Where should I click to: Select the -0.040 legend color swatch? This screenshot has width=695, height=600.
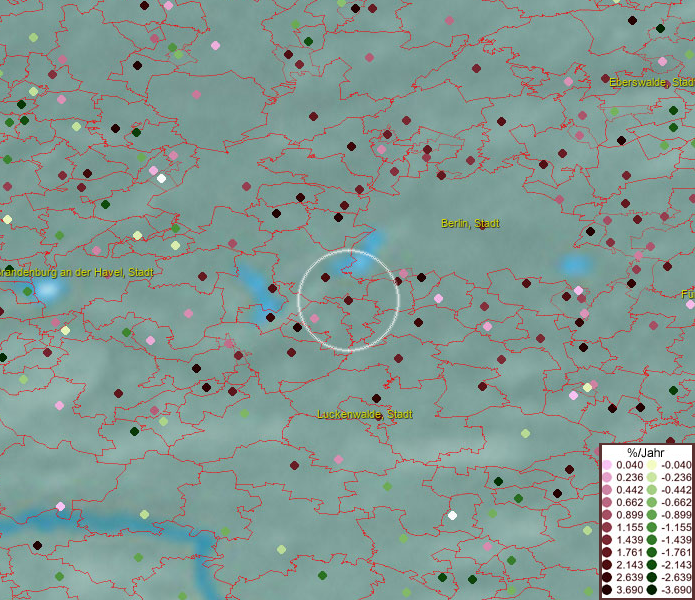click(652, 465)
